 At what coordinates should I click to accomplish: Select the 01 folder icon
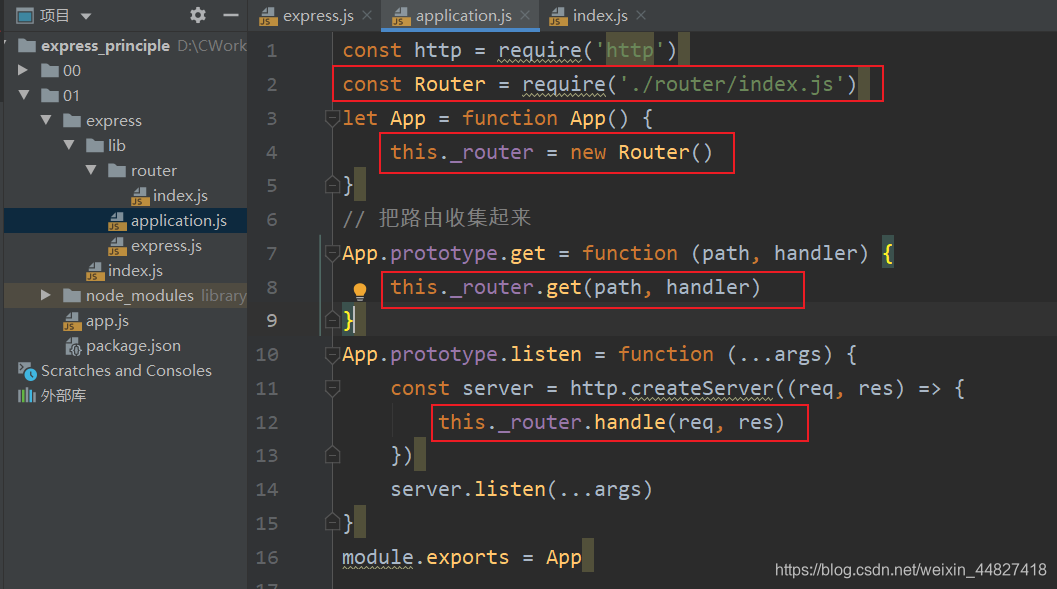(50, 95)
